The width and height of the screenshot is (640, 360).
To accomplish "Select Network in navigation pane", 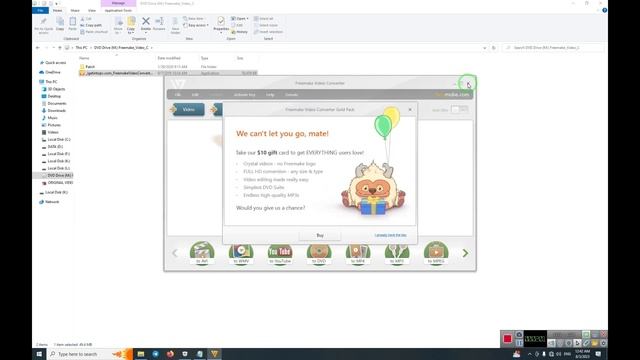I will 49,202.
